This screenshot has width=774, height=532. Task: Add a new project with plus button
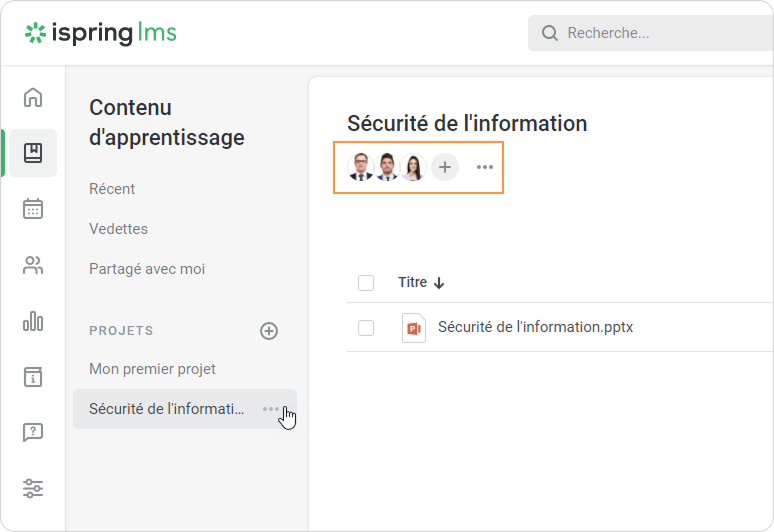269,331
